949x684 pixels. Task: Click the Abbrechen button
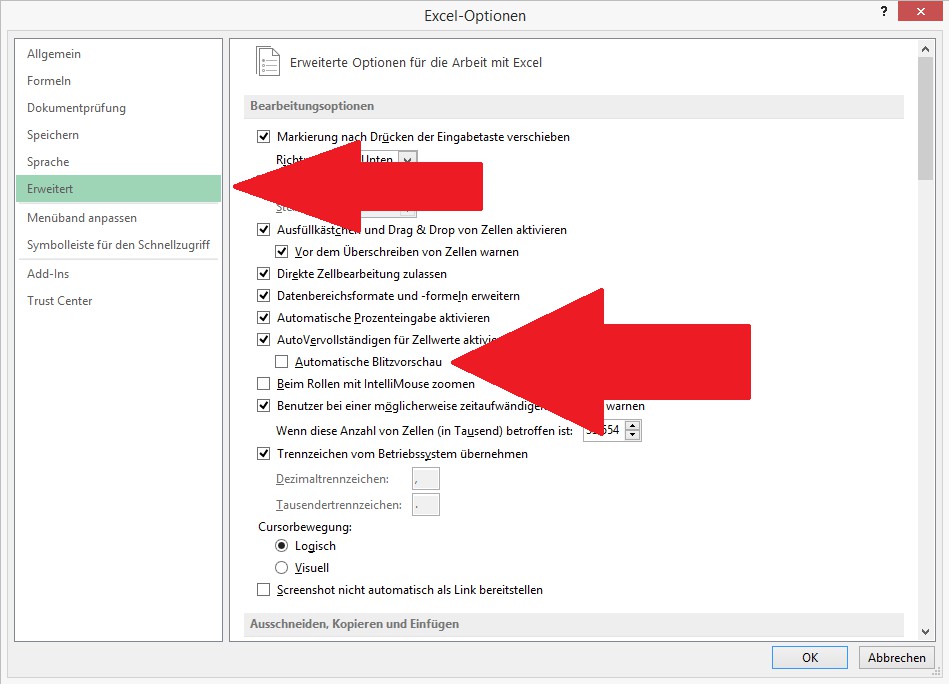896,657
